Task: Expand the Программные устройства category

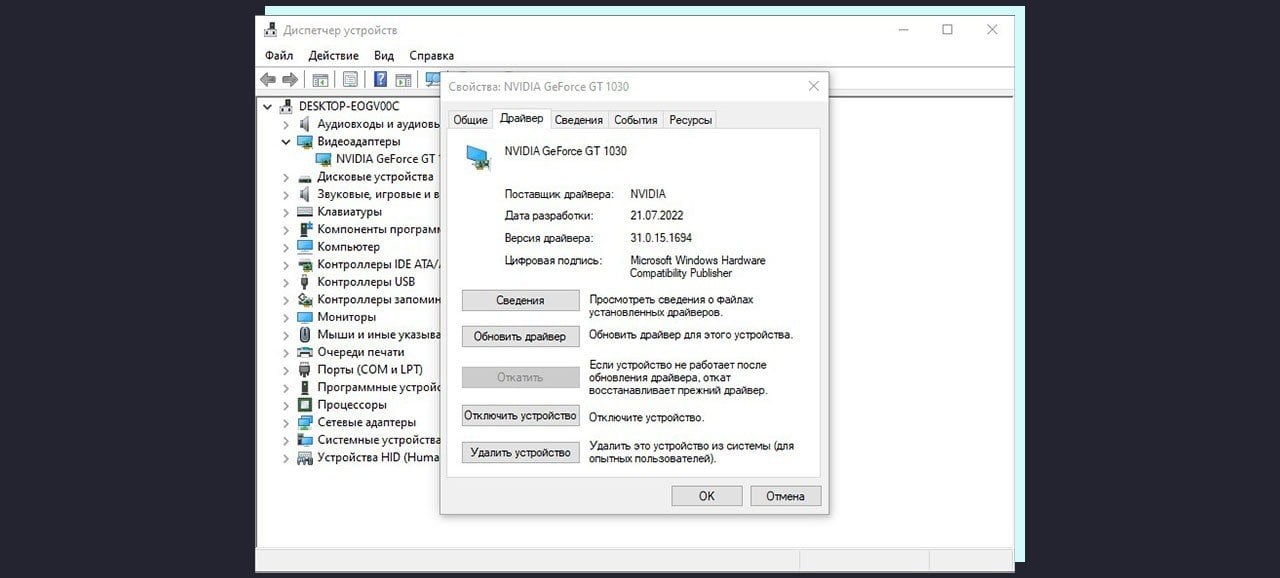Action: (286, 387)
